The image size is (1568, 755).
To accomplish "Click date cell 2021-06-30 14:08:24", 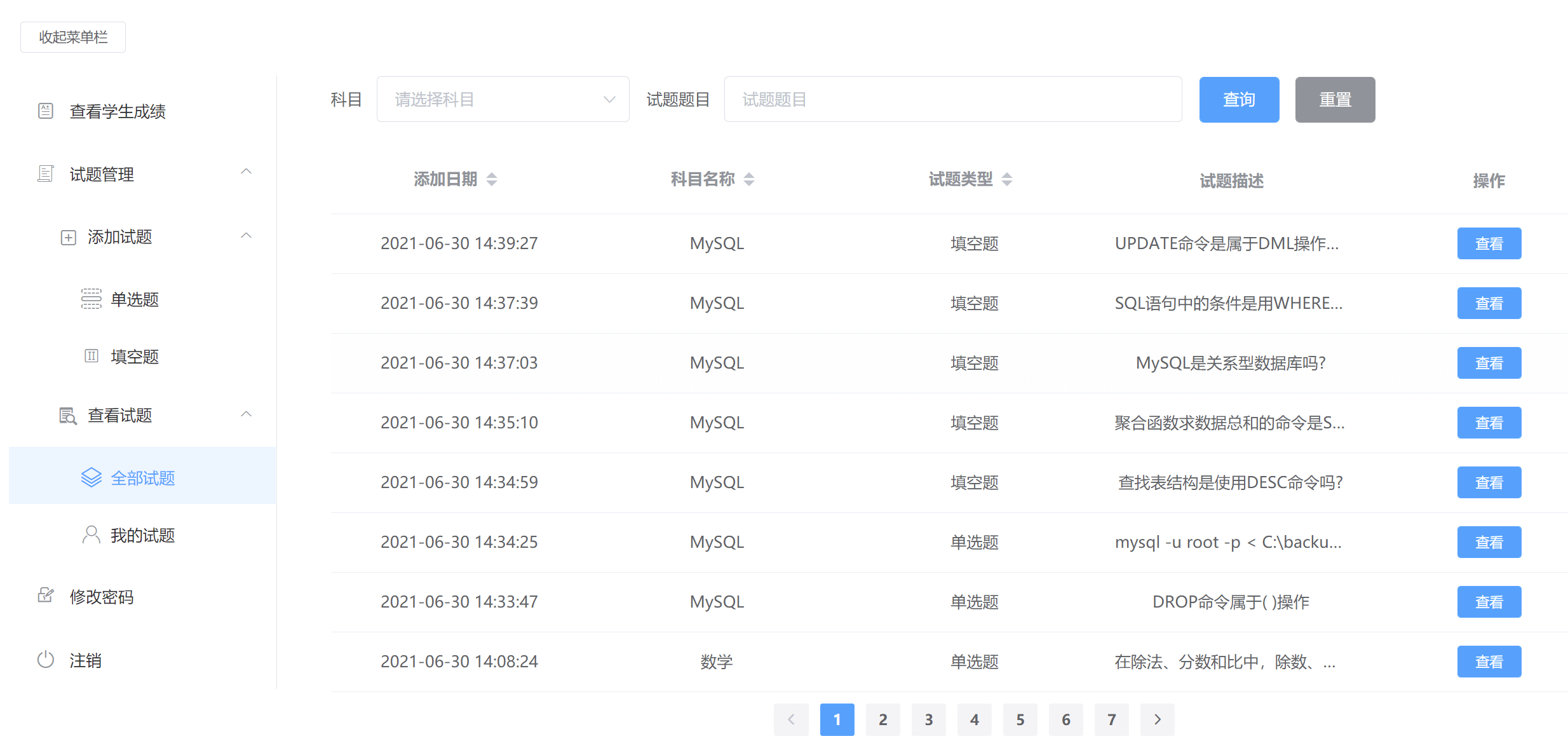I will 459,662.
